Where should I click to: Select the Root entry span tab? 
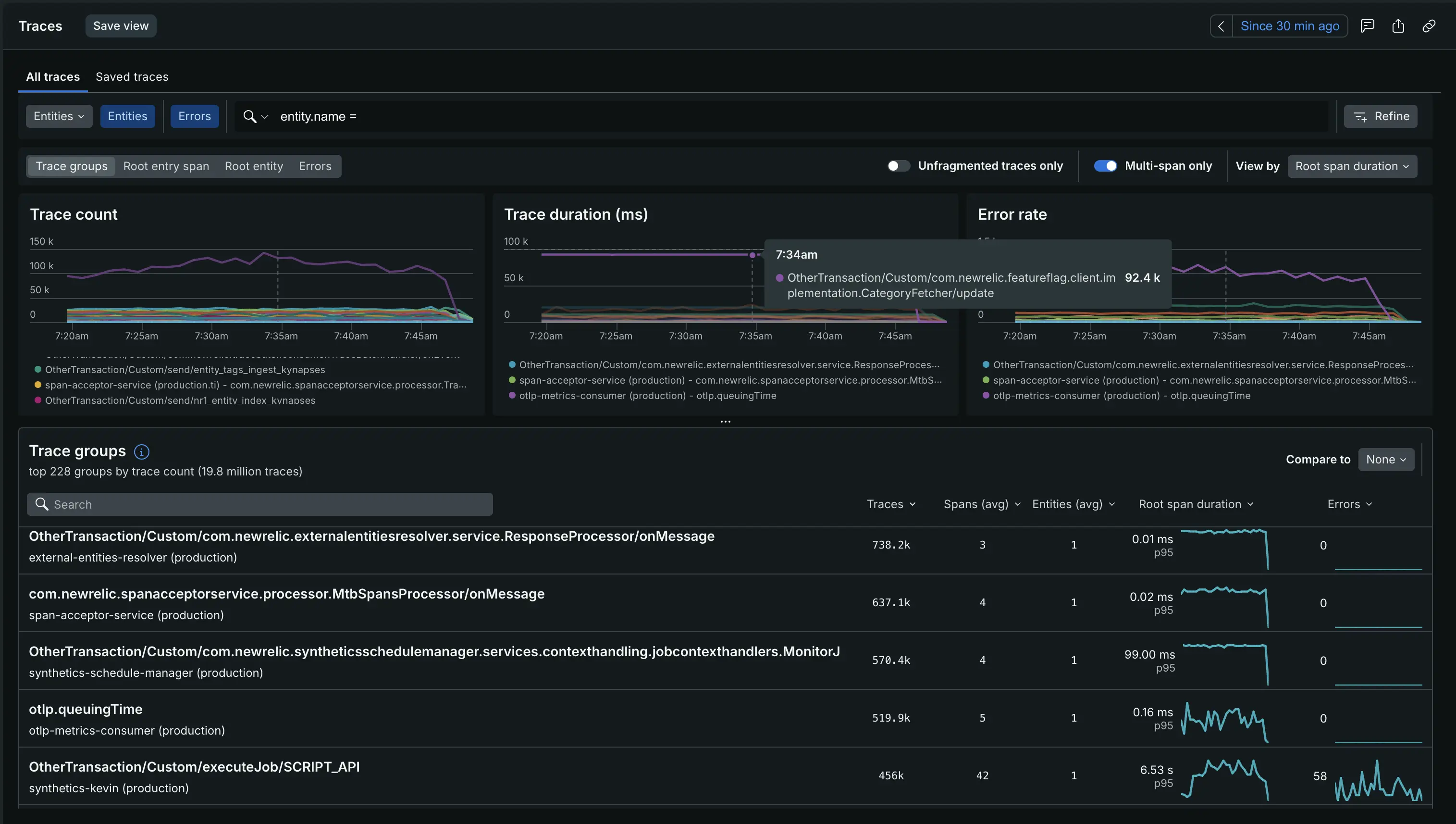(166, 166)
